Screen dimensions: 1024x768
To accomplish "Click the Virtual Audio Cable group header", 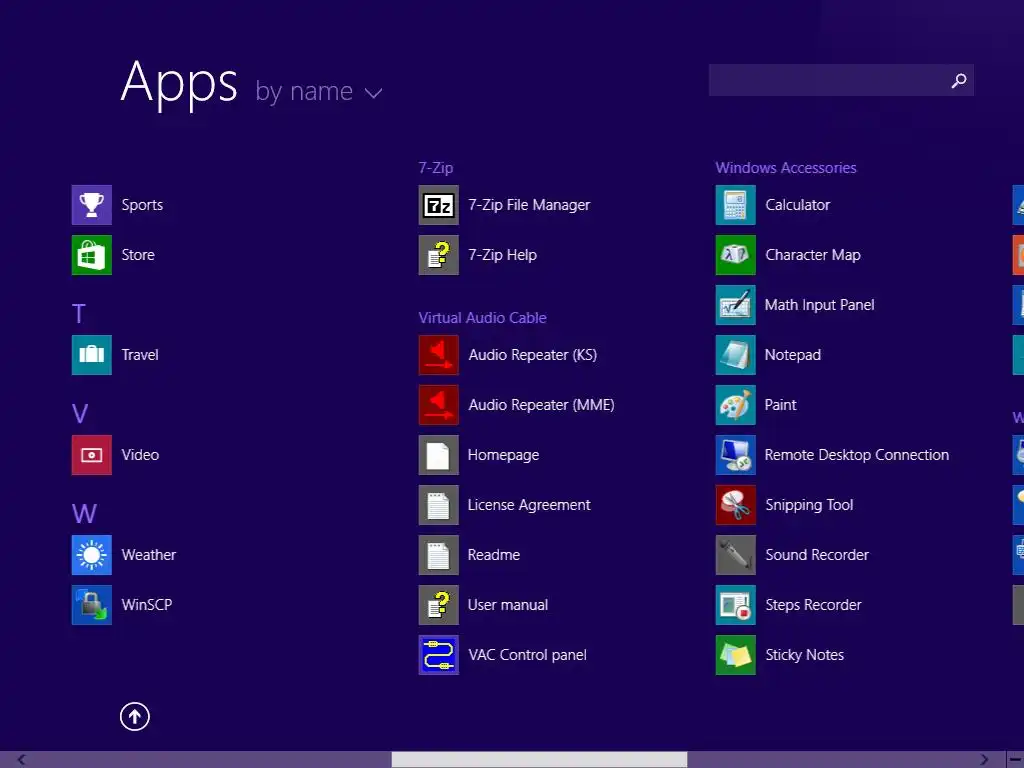I will [x=483, y=318].
